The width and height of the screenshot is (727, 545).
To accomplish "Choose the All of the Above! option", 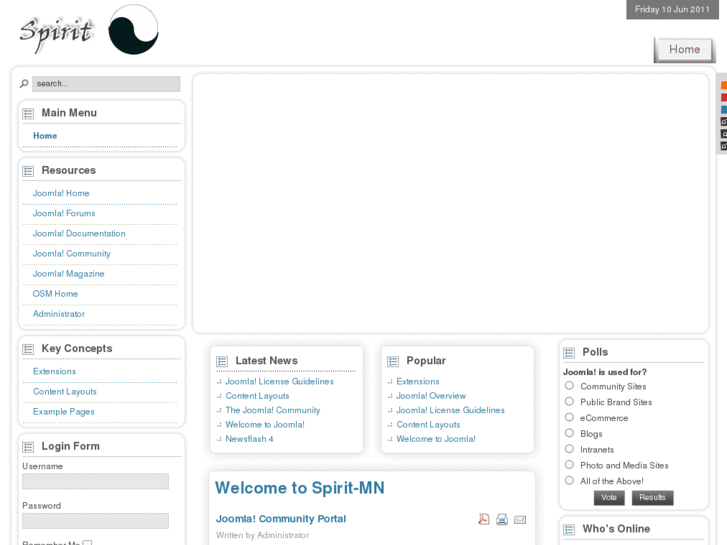I will [569, 481].
